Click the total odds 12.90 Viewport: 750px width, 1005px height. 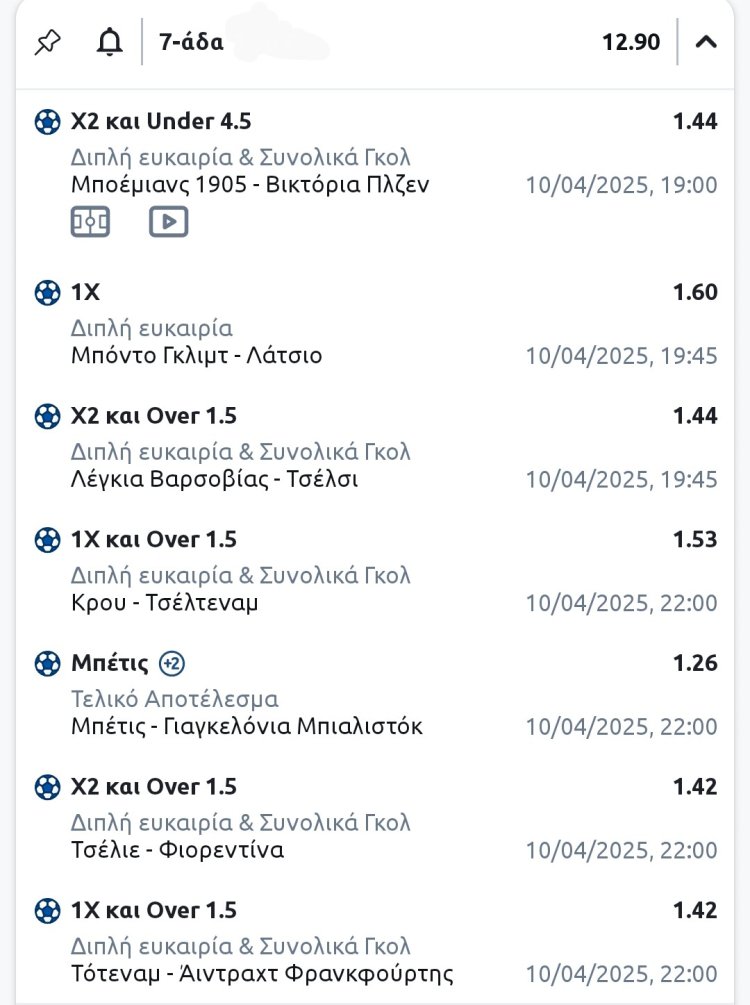point(631,42)
